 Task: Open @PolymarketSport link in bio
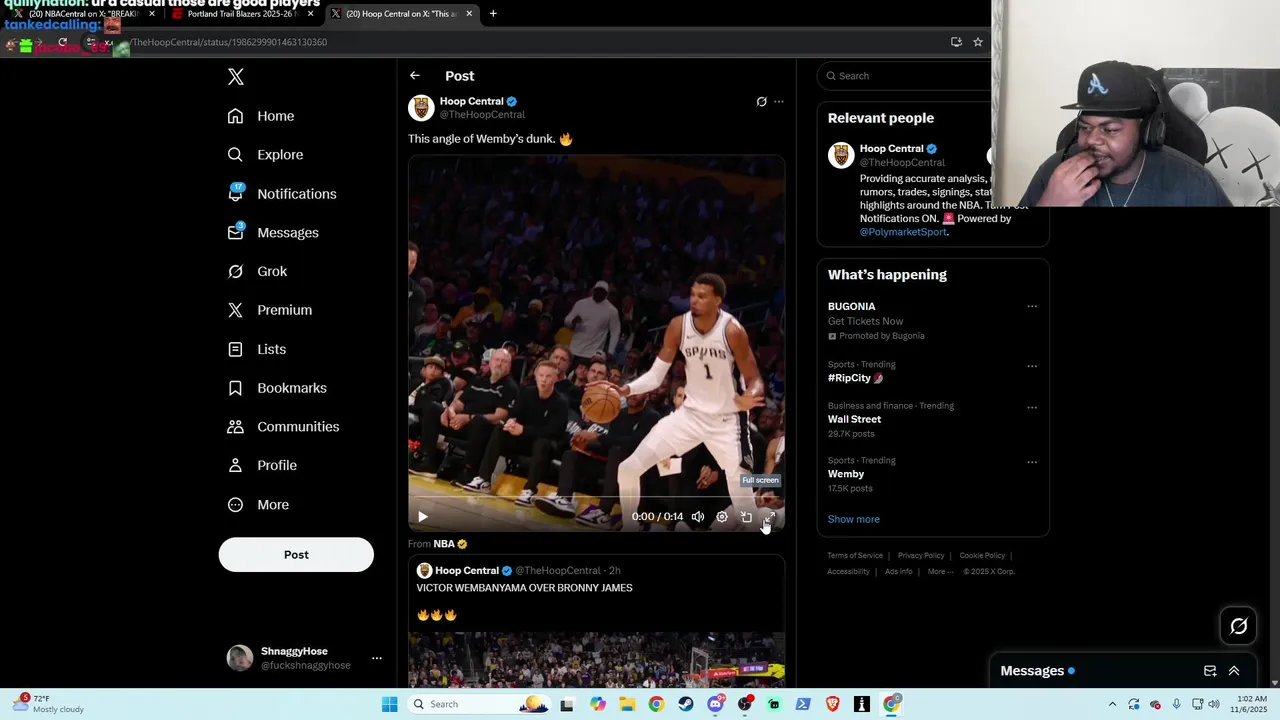(903, 232)
